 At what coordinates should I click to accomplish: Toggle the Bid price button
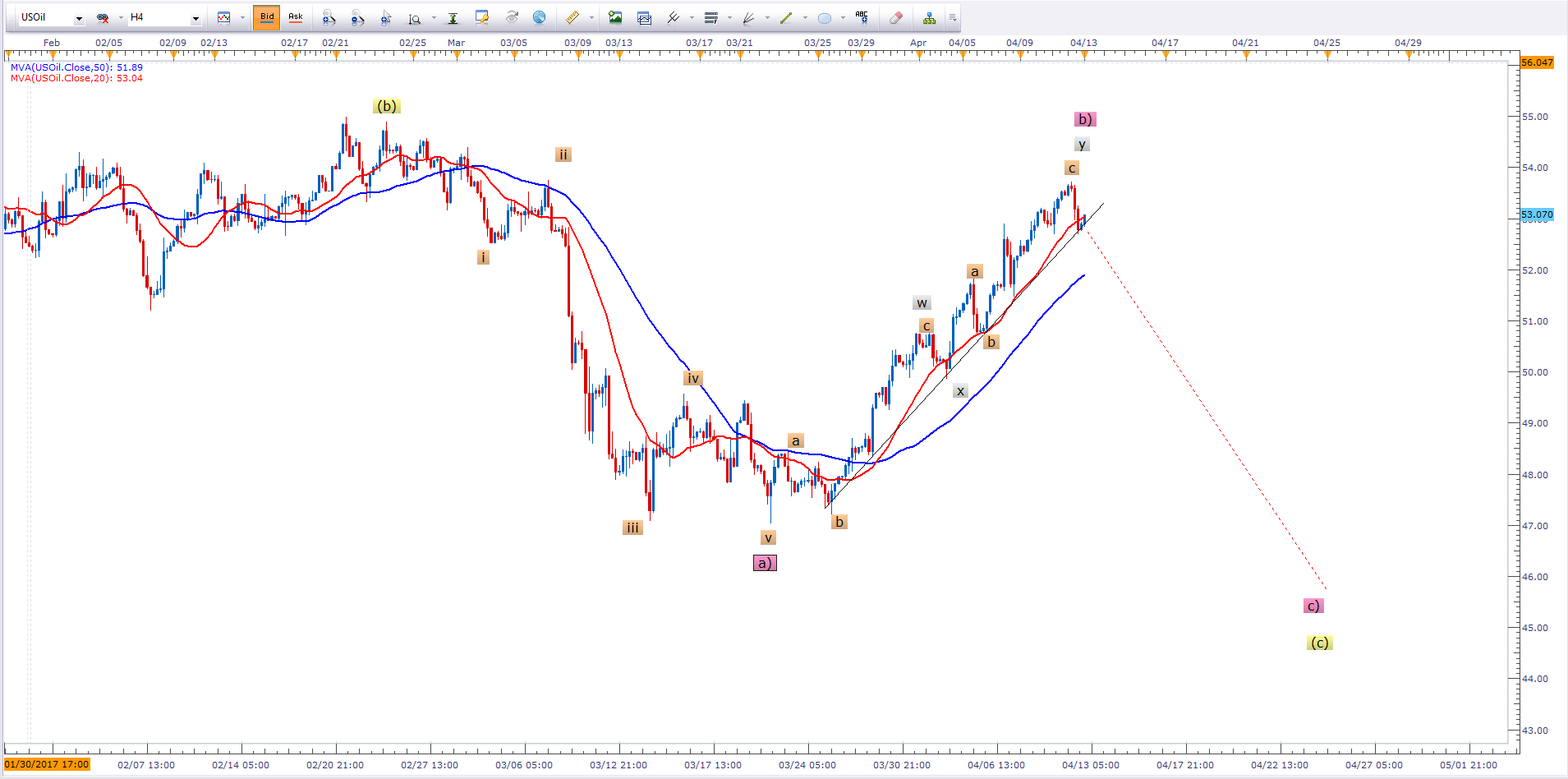tap(267, 17)
